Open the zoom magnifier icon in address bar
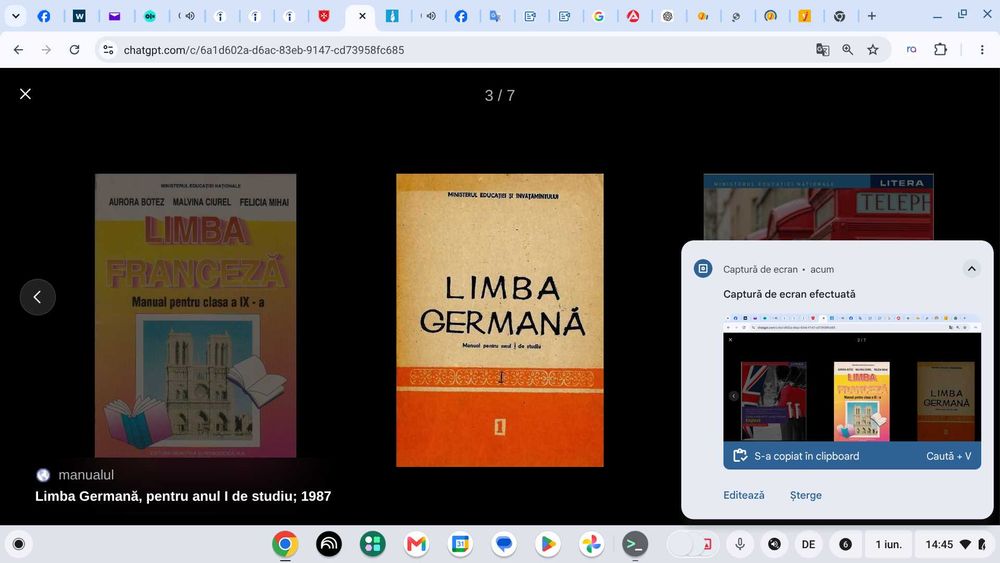1000x563 pixels. point(848,50)
